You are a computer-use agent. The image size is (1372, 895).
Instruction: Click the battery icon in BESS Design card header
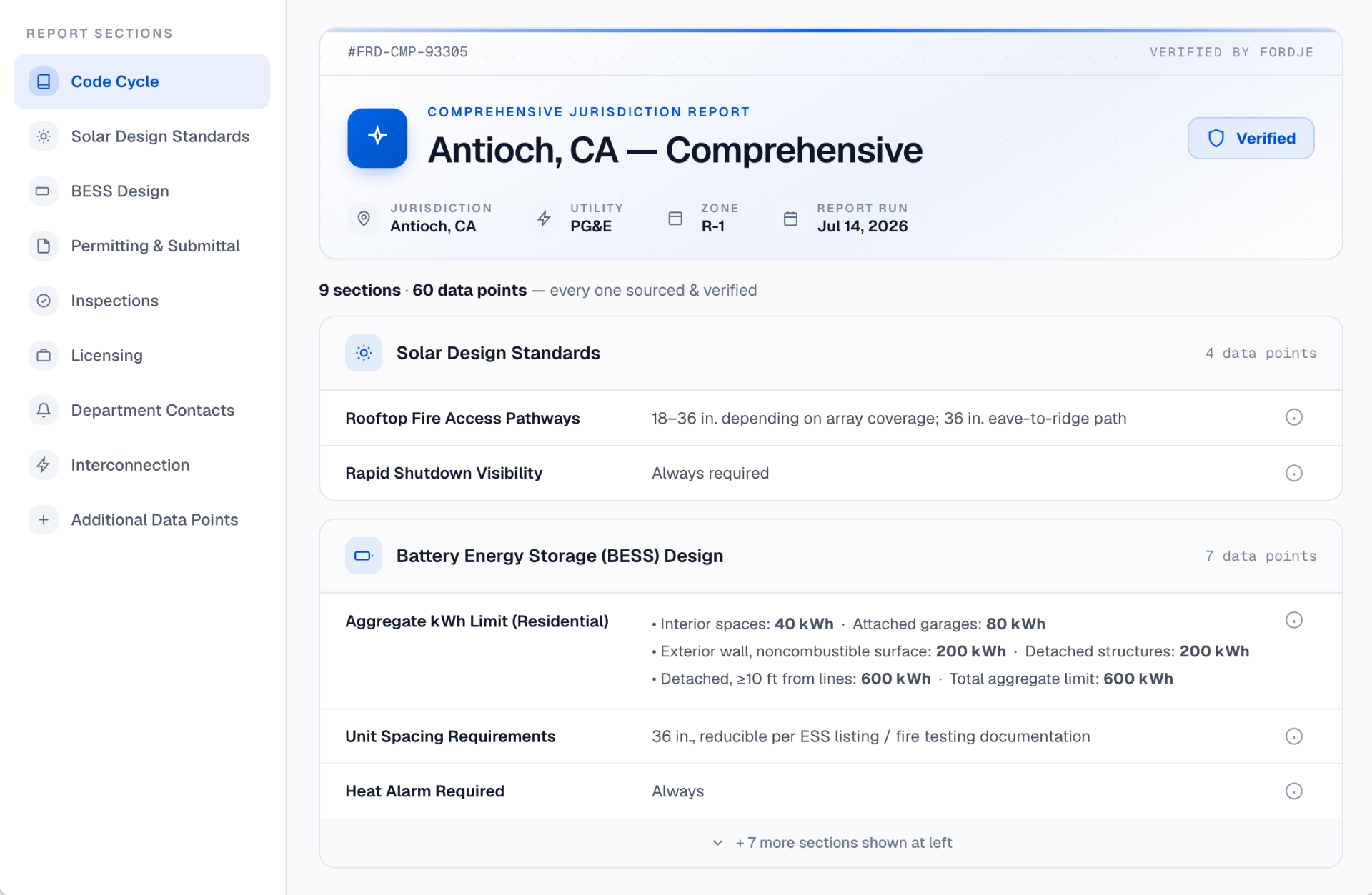[x=364, y=556]
